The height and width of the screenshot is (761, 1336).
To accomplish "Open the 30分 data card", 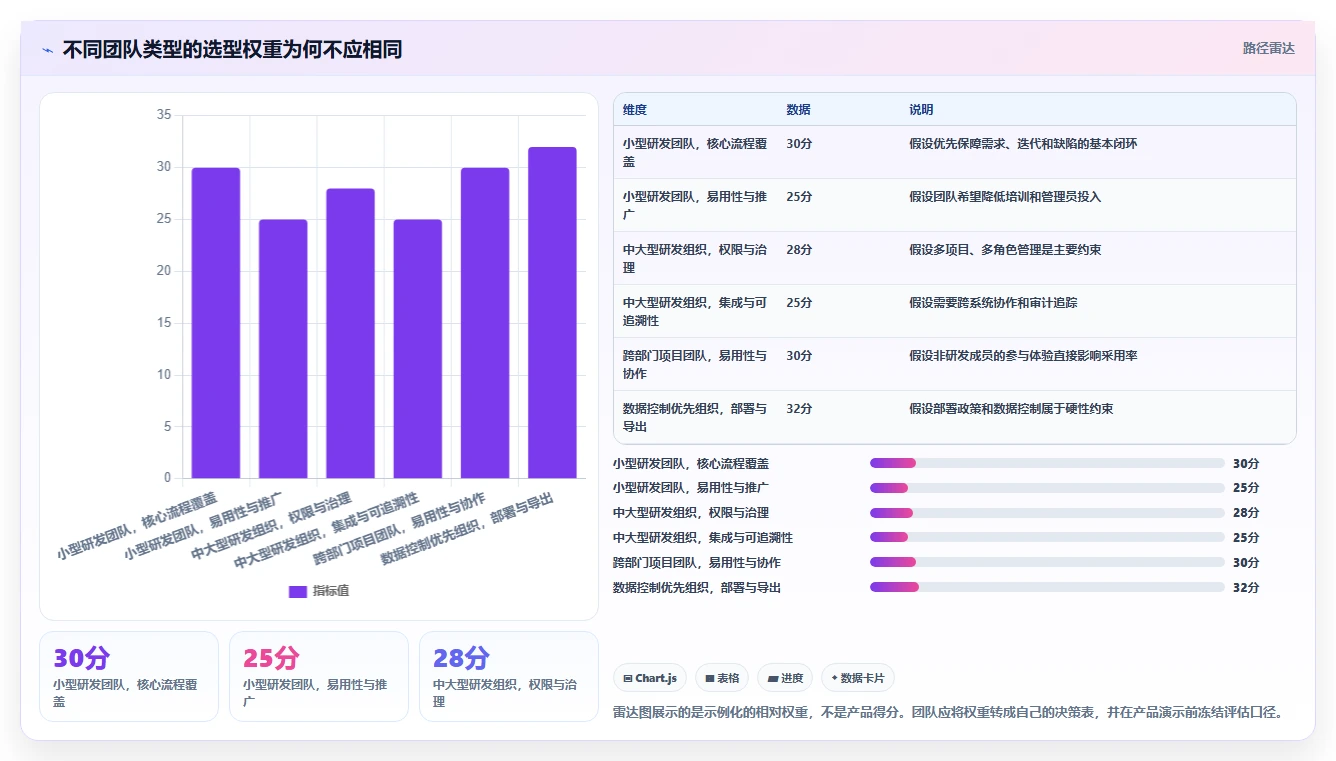I will pyautogui.click(x=129, y=676).
